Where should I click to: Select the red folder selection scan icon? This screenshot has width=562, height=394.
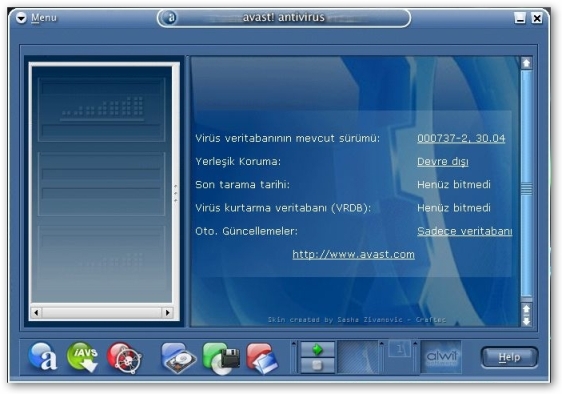pos(262,358)
